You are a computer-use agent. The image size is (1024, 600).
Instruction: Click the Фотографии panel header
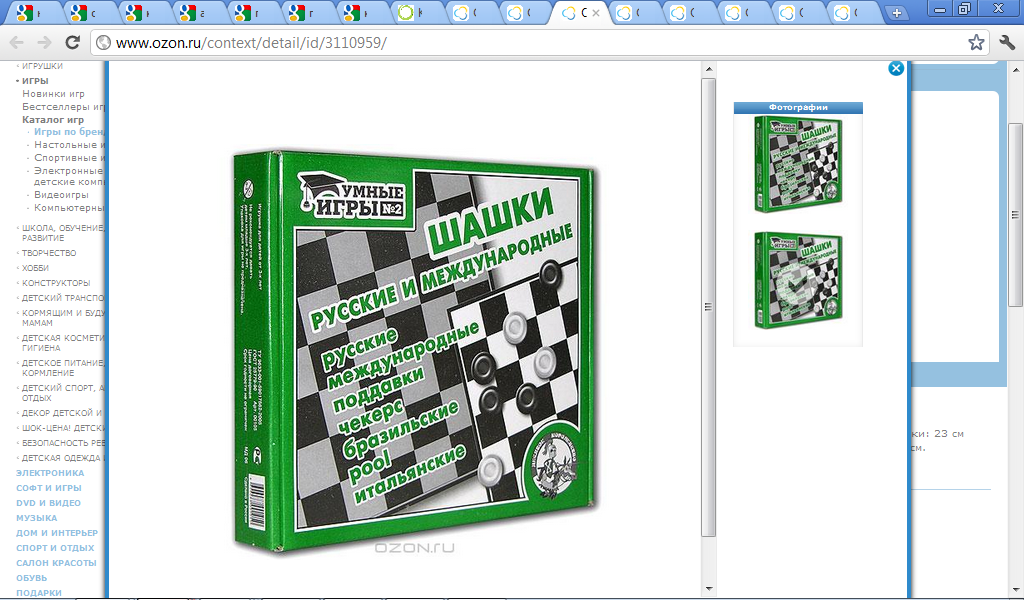point(798,108)
